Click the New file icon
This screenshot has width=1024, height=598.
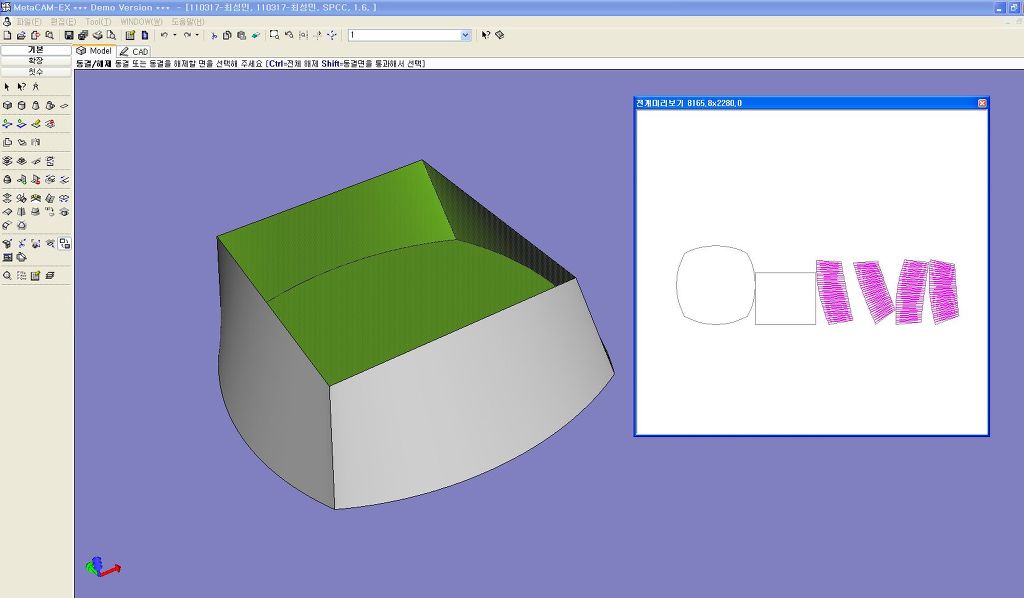[7, 35]
